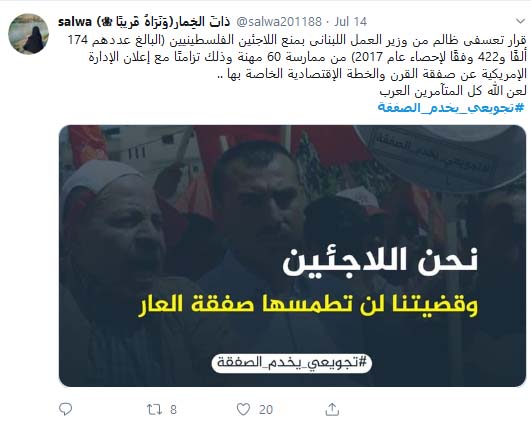The image size is (531, 426).
Task: Click the yellow Arabic caption in the image
Action: click(308, 305)
